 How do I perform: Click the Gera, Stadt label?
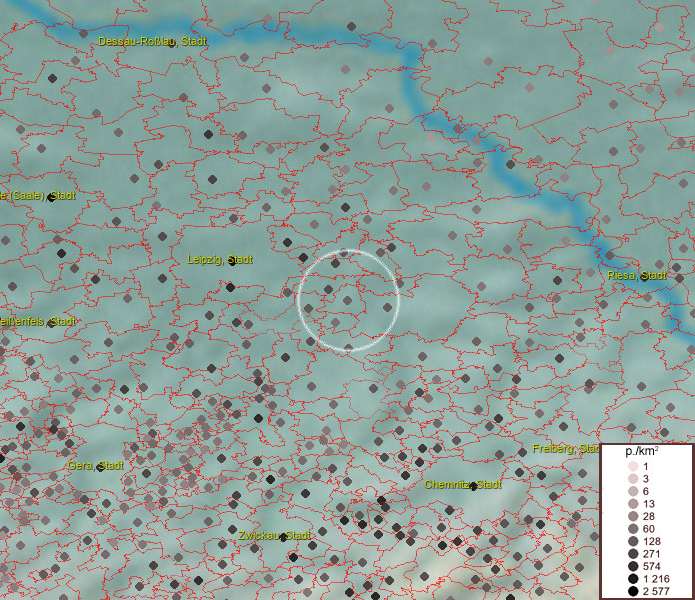coord(95,466)
